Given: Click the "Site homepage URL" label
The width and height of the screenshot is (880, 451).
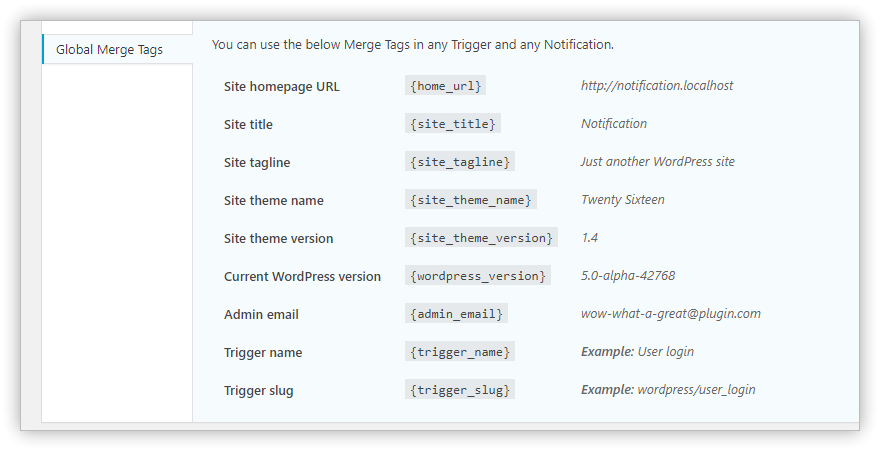Looking at the screenshot, I should tap(282, 87).
